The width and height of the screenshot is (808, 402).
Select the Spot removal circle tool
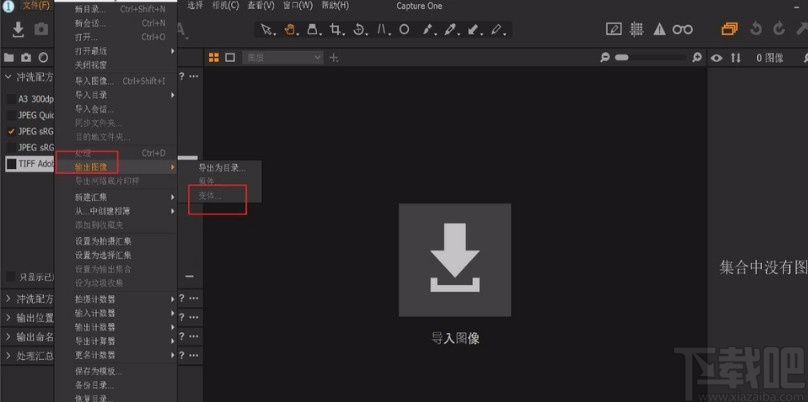(x=405, y=29)
